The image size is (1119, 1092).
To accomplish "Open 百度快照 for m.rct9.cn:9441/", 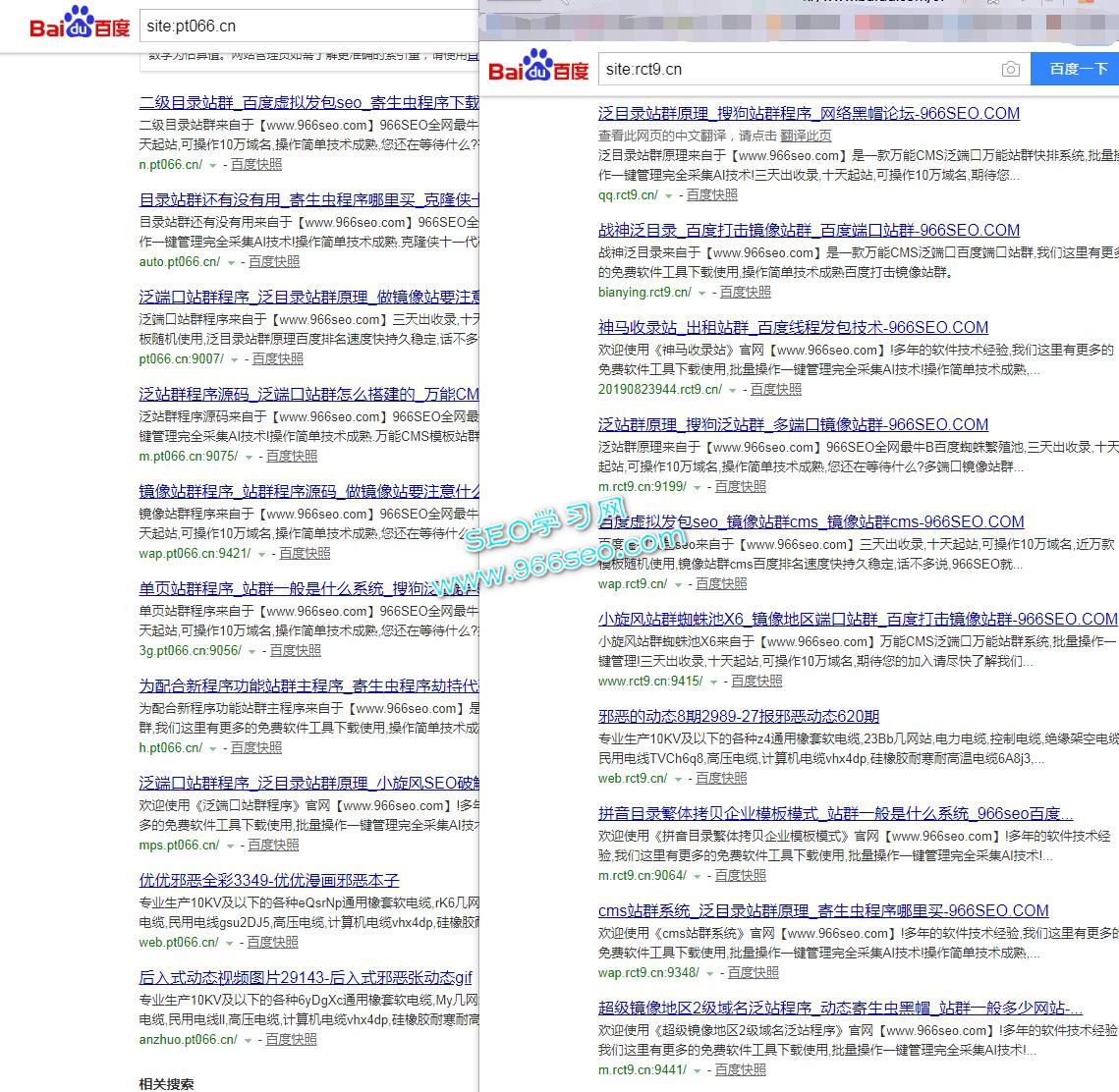I will [x=741, y=1069].
